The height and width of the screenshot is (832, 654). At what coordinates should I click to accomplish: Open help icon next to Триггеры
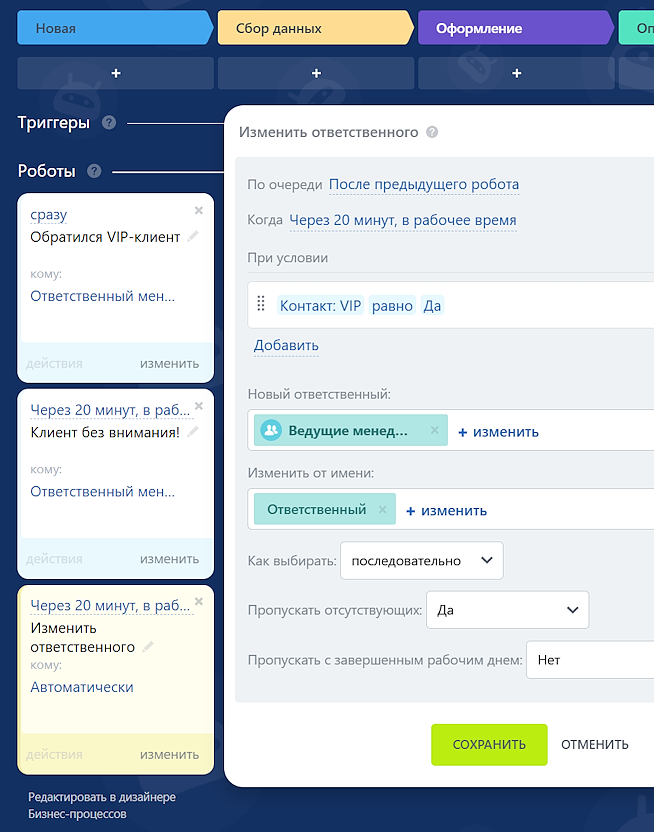click(x=109, y=123)
